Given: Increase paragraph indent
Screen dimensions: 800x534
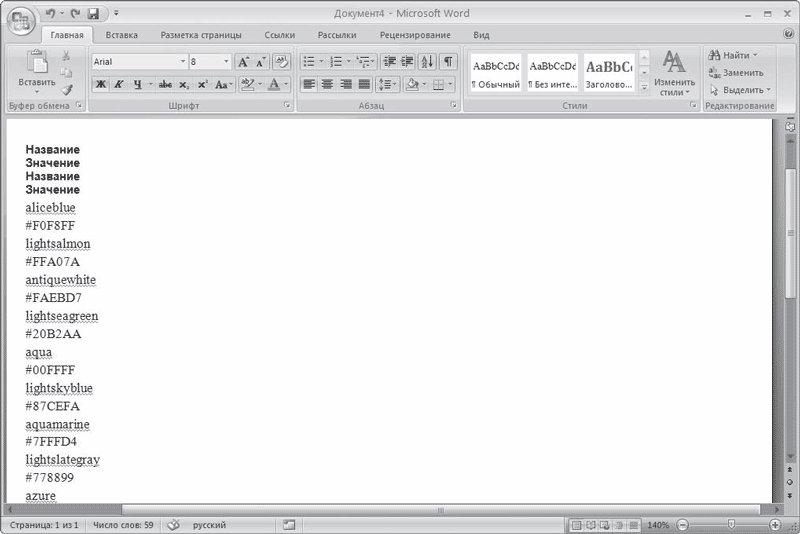Looking at the screenshot, I should (407, 62).
